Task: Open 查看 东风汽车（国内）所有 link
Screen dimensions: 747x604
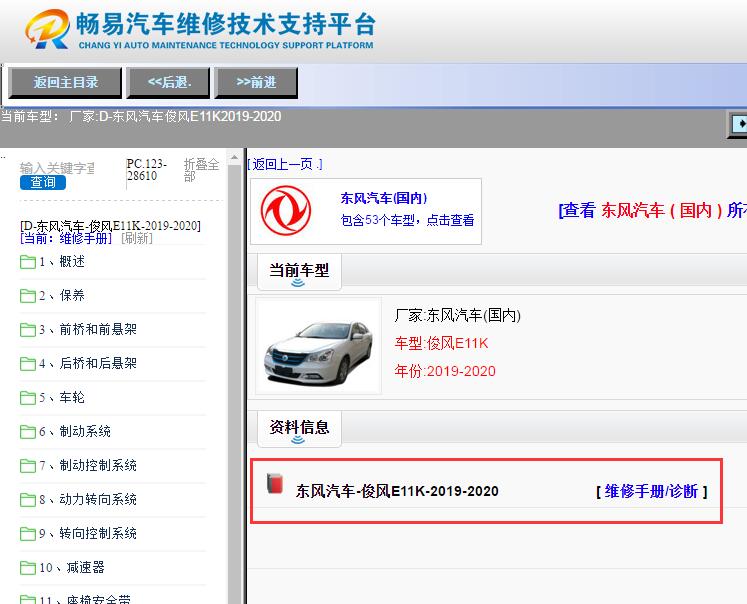Action: (652, 210)
